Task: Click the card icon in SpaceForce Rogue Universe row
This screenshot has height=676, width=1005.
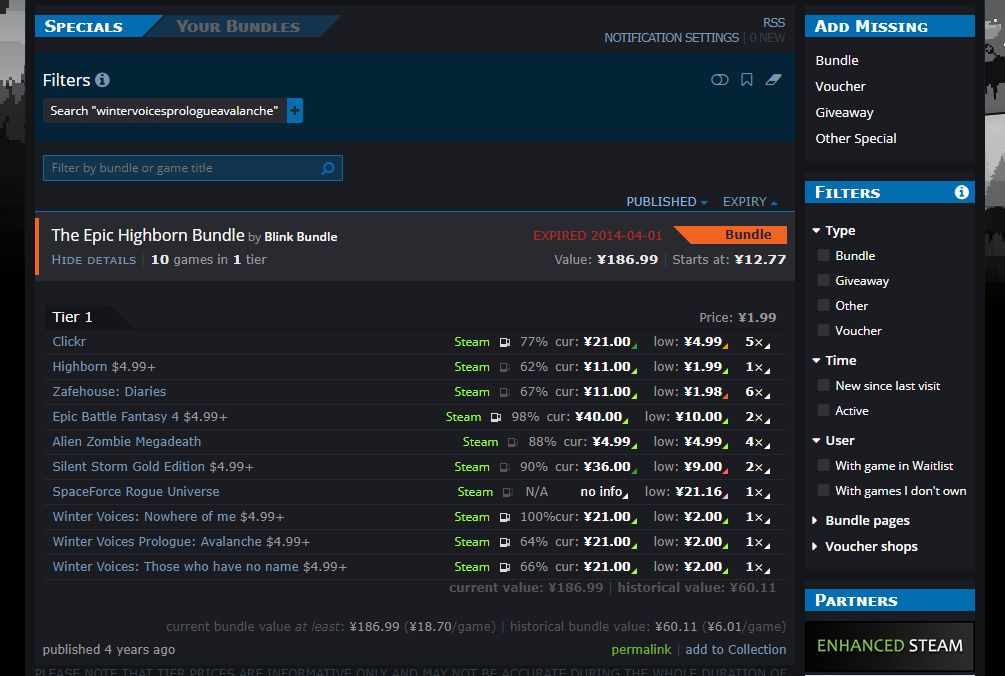Action: pyautogui.click(x=508, y=492)
